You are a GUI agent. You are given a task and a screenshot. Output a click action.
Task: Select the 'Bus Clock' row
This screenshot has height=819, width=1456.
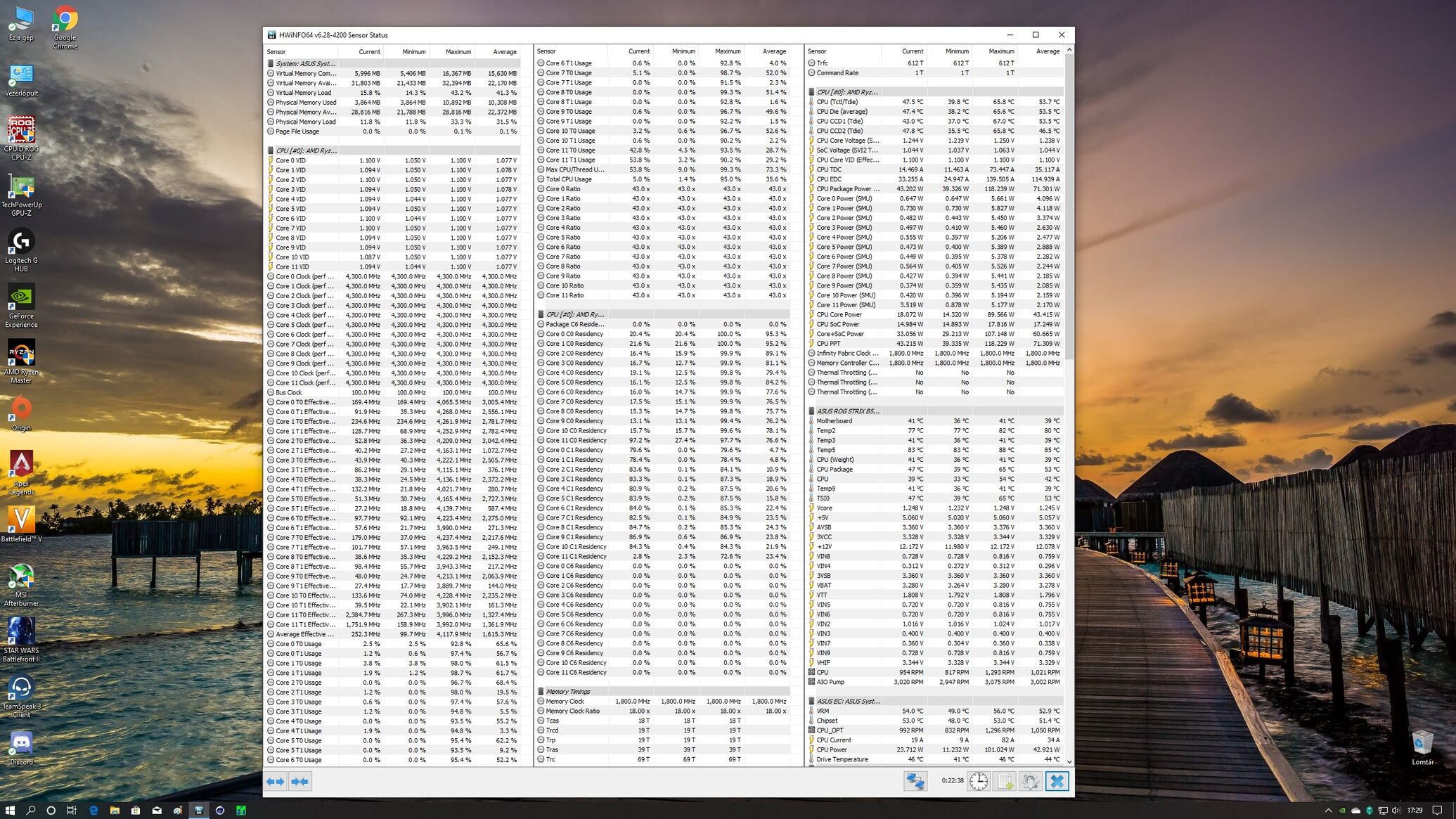[x=392, y=392]
